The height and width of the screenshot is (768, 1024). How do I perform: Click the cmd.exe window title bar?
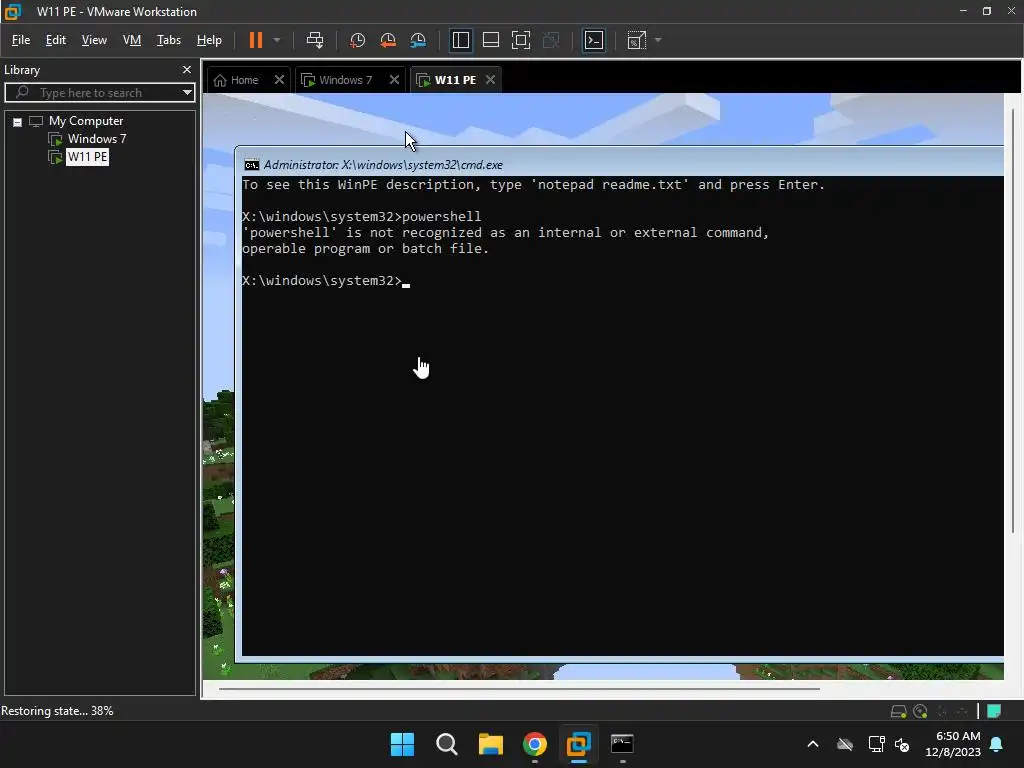click(x=620, y=165)
